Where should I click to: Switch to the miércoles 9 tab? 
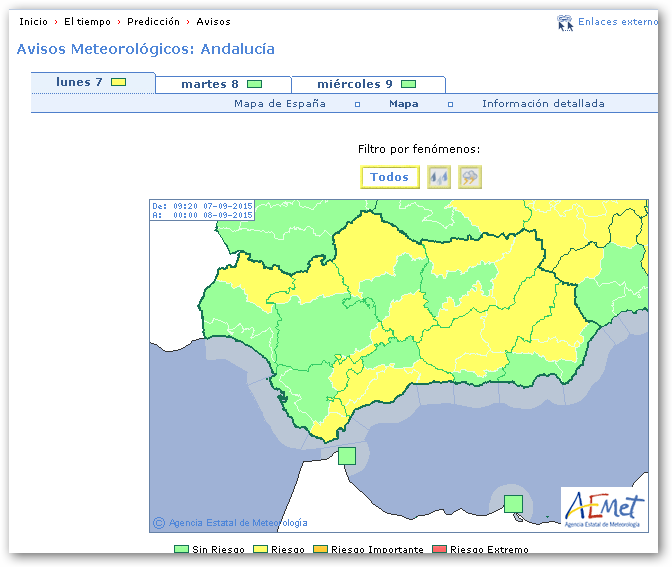pos(355,84)
